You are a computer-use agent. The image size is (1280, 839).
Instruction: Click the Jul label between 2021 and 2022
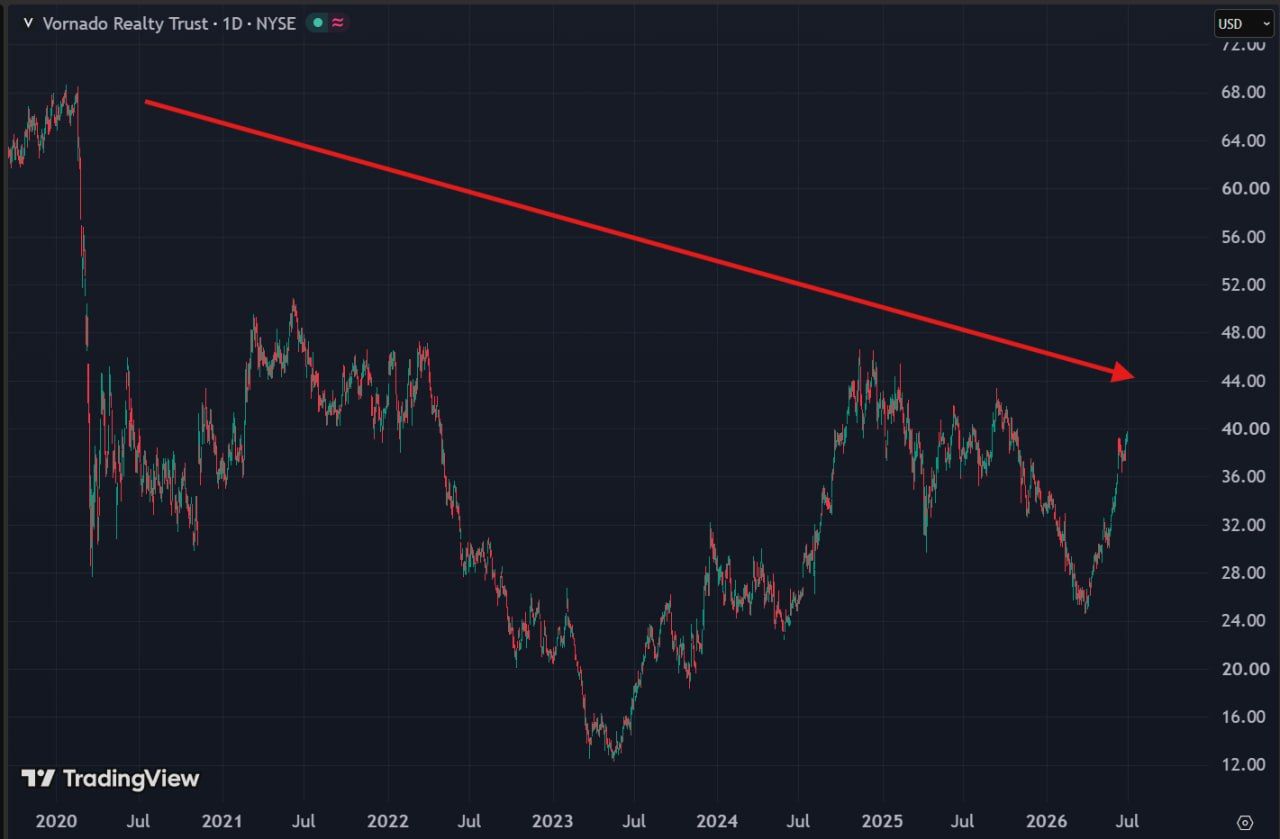[304, 822]
